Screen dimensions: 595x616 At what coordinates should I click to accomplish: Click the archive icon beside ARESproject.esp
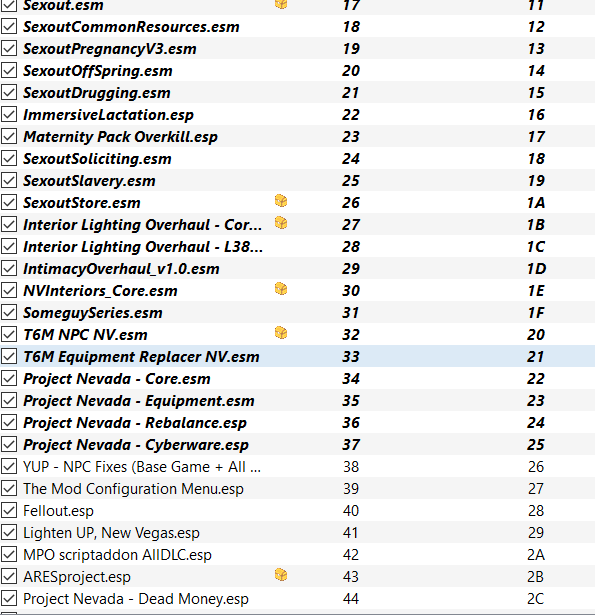point(281,575)
